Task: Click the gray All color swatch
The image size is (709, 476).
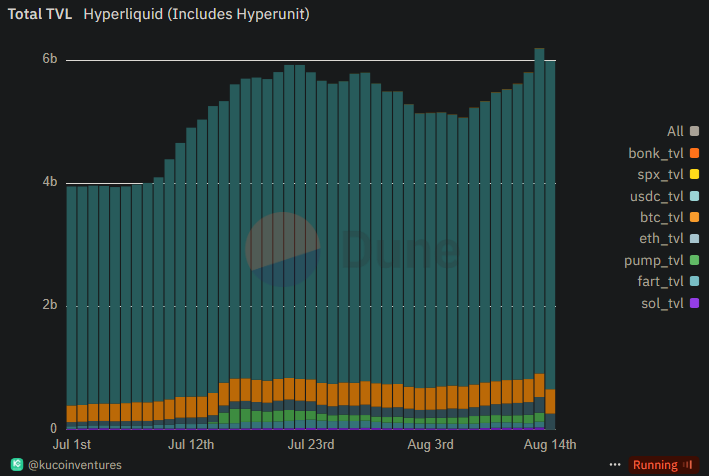Action: pos(695,132)
